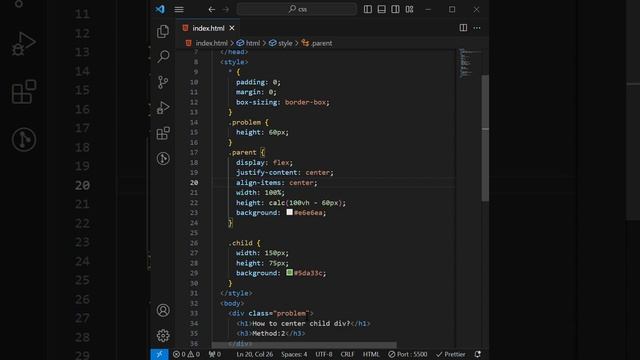The width and height of the screenshot is (640, 360).
Task: Click the .problem selector on line 14
Action: click(x=244, y=122)
